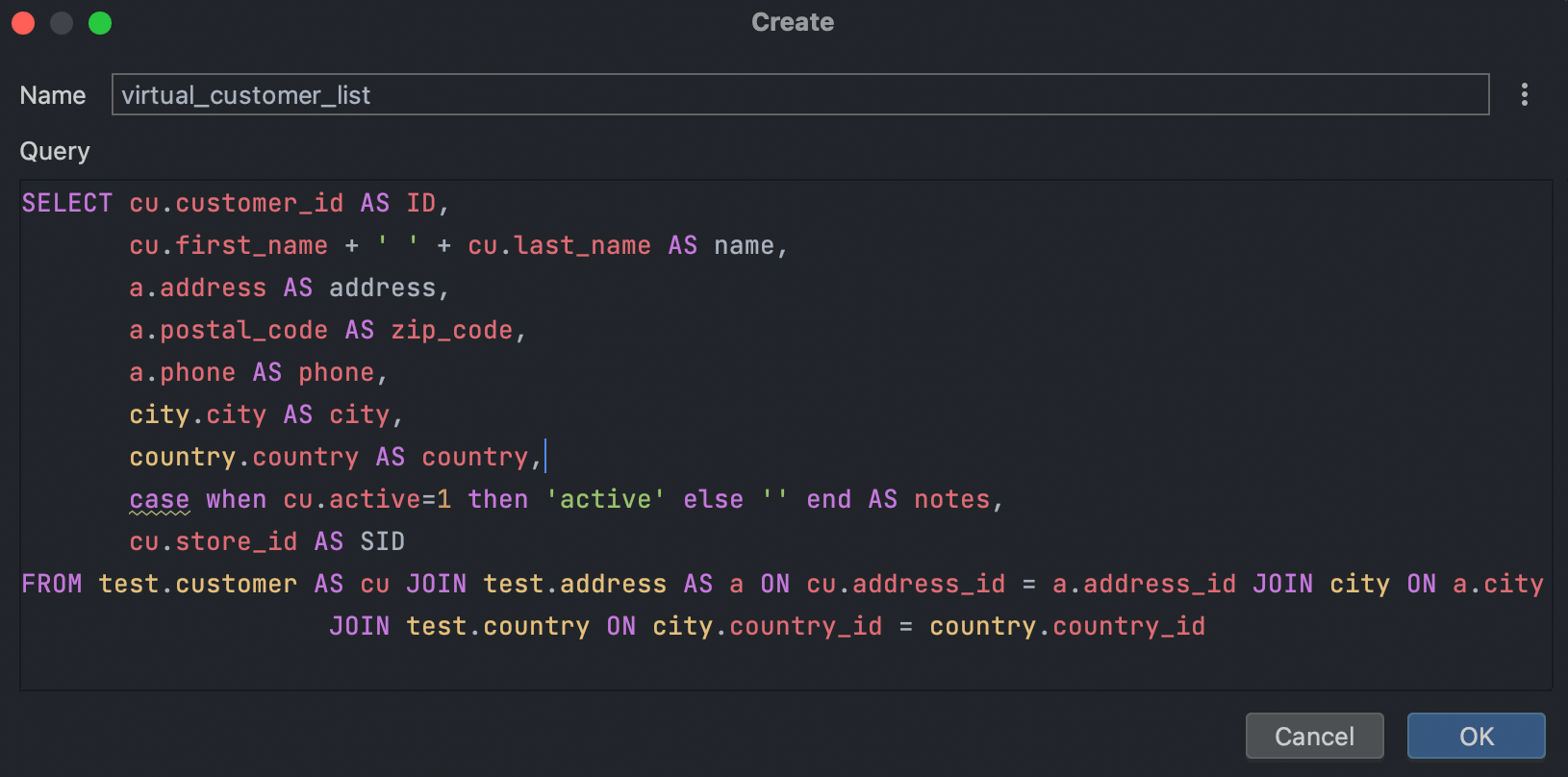Click test.customer table name in FROM clause
Screen dimensions: 1568x777
(197, 585)
